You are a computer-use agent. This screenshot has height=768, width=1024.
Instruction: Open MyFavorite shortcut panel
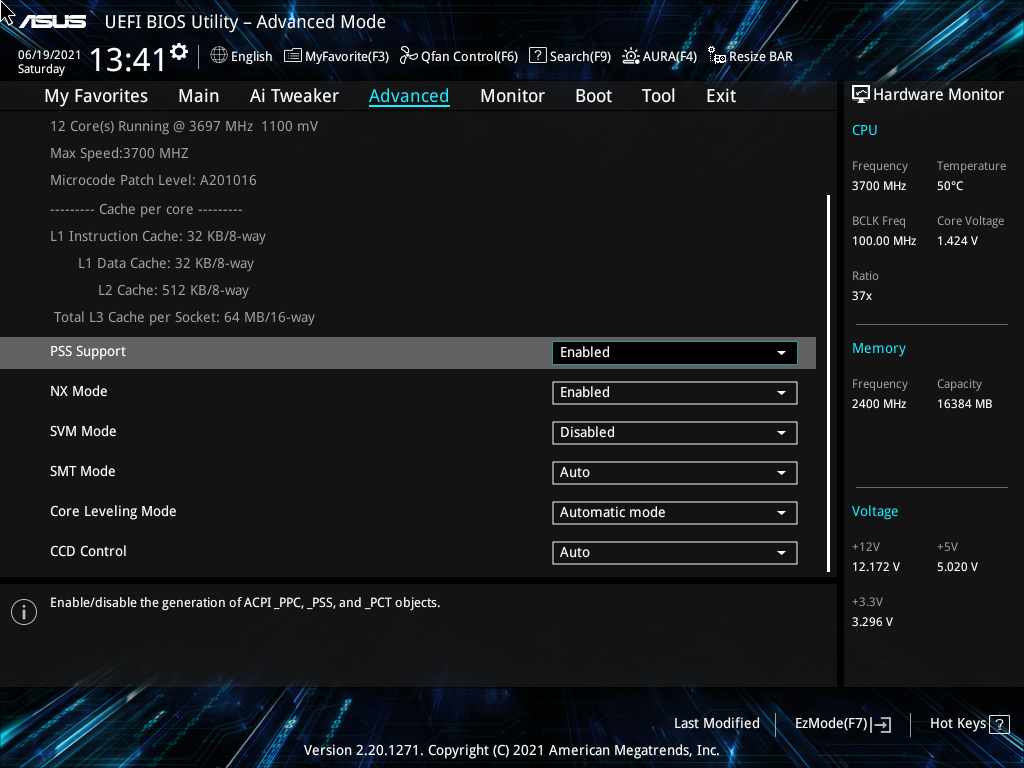(x=336, y=56)
